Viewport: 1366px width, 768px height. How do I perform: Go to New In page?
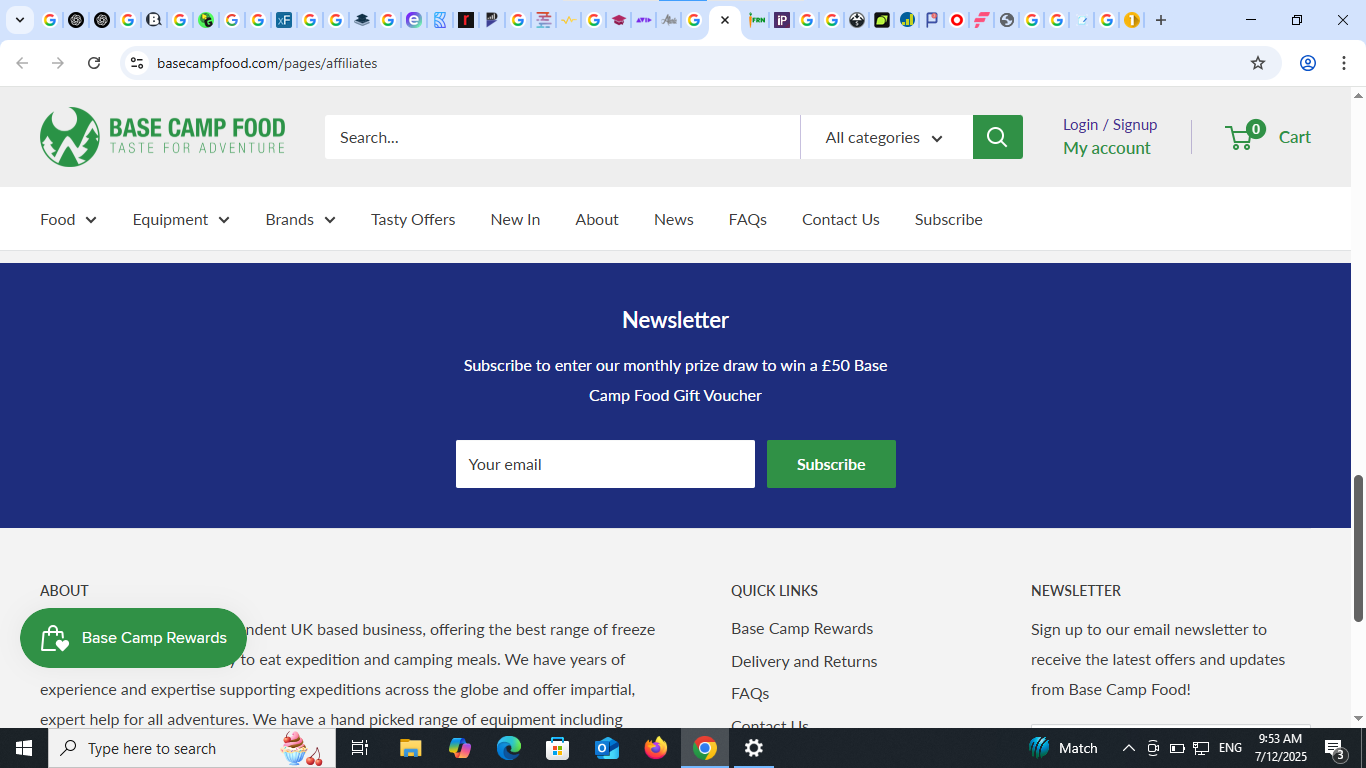point(515,219)
